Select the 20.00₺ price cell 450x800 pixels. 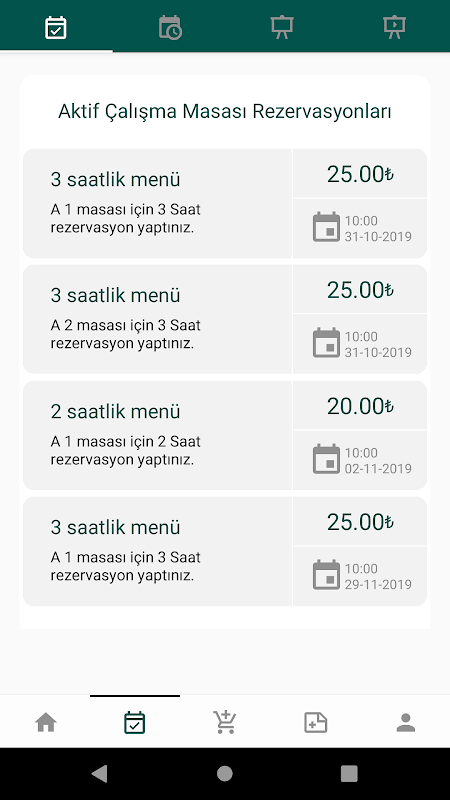pos(360,406)
